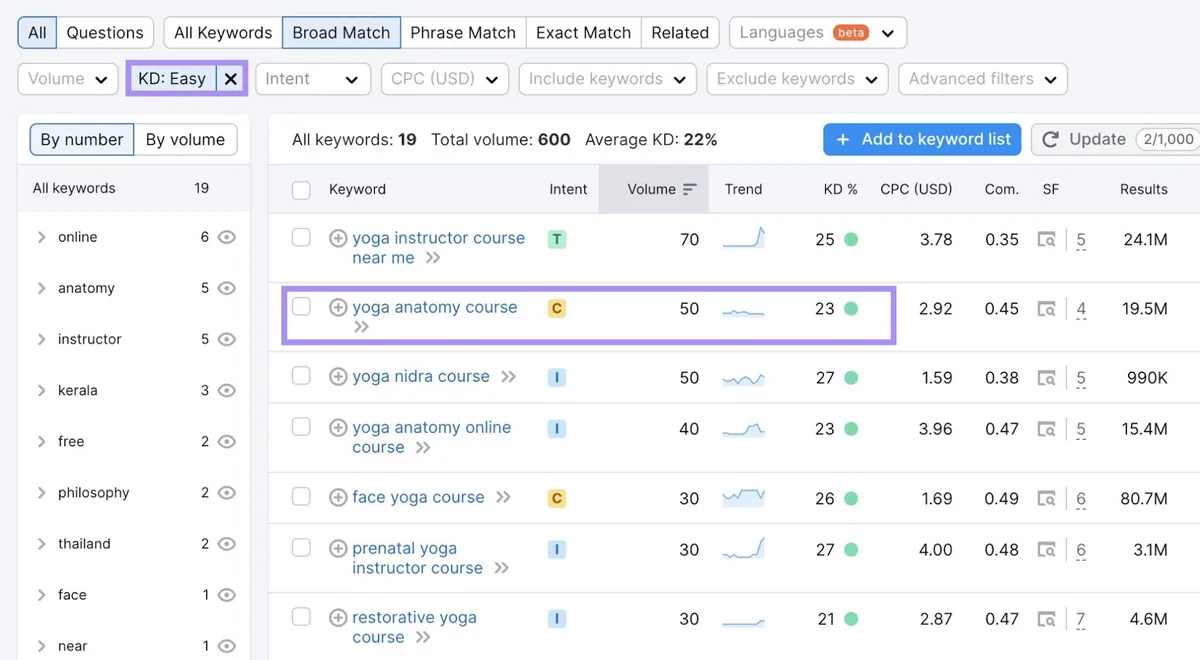Click commercial intent badge for yoga anatomy course

(x=557, y=308)
